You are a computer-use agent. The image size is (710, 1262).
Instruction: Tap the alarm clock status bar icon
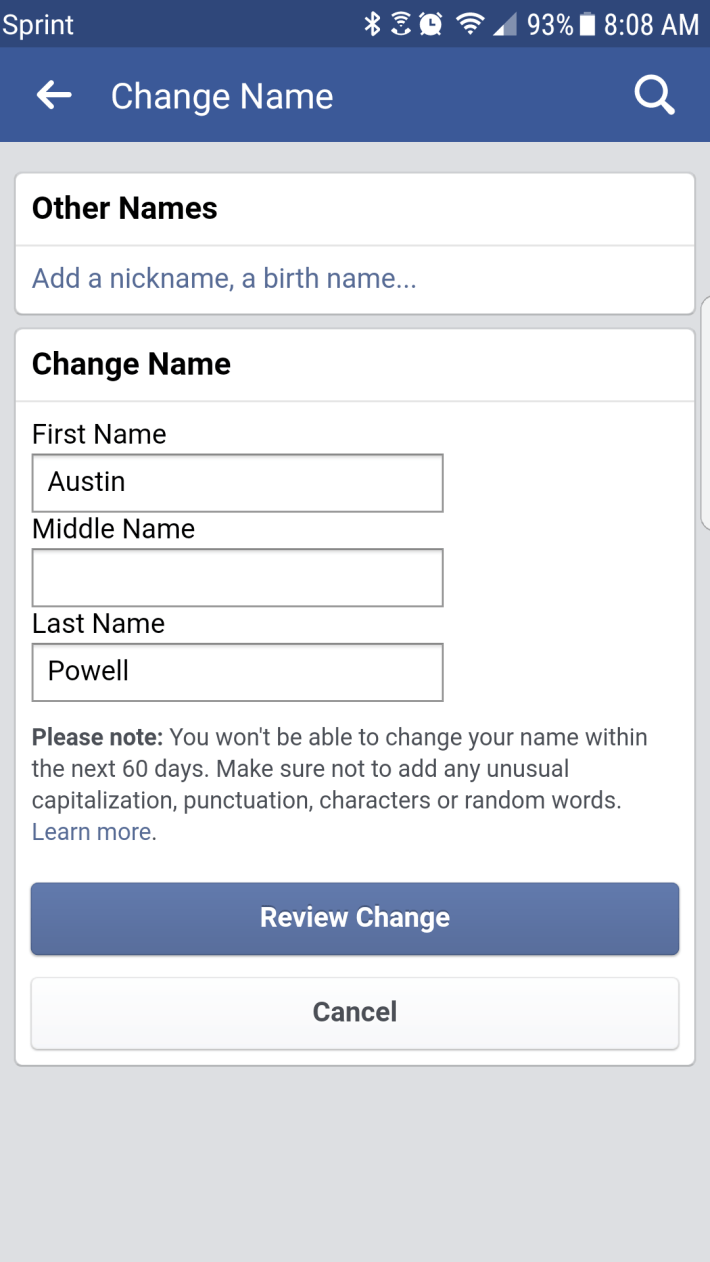[x=430, y=23]
